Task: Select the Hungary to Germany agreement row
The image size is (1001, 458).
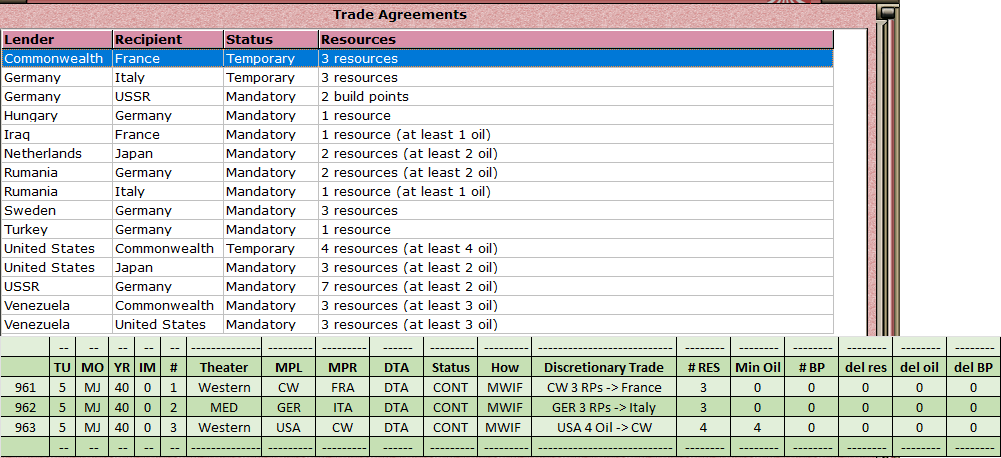Action: 418,116
